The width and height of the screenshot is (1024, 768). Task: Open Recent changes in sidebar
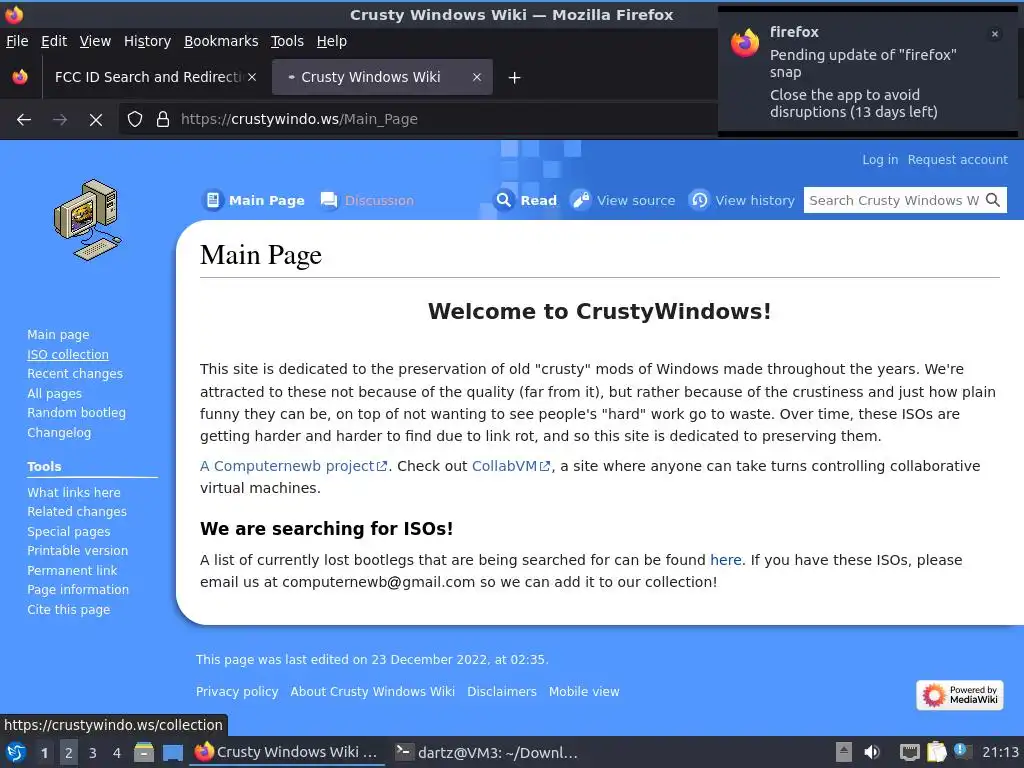coord(75,374)
